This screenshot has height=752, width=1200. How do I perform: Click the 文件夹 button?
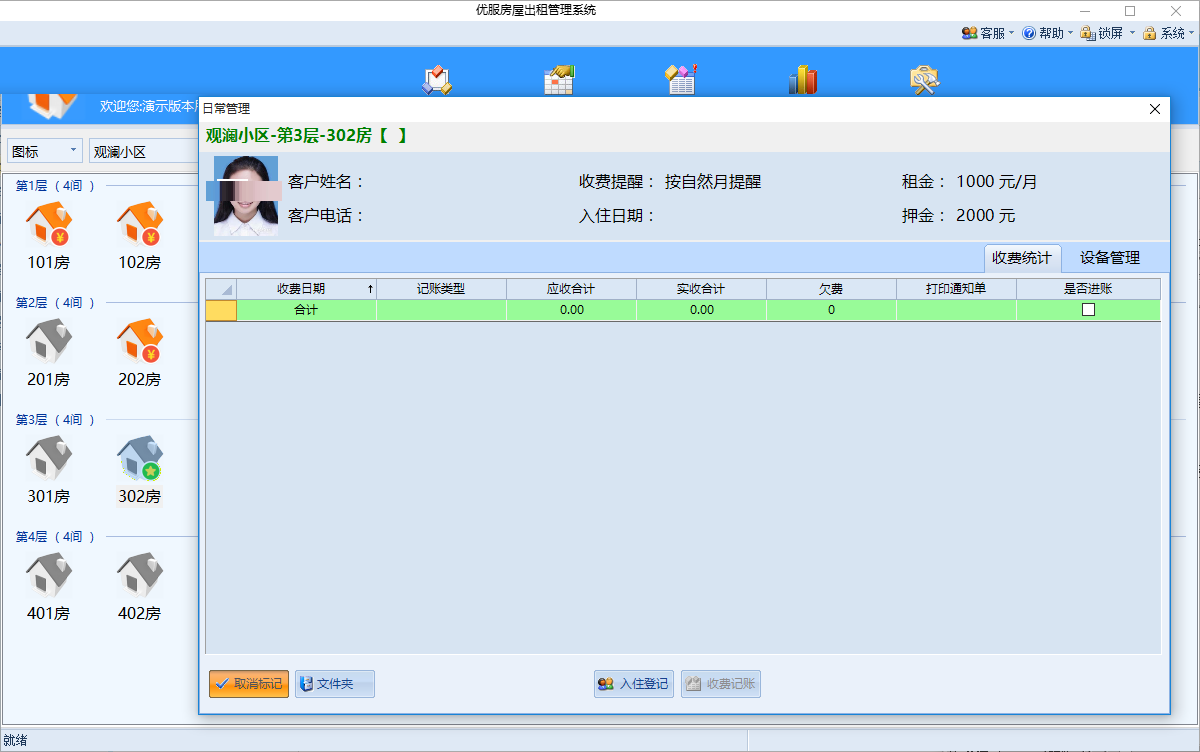tap(335, 684)
